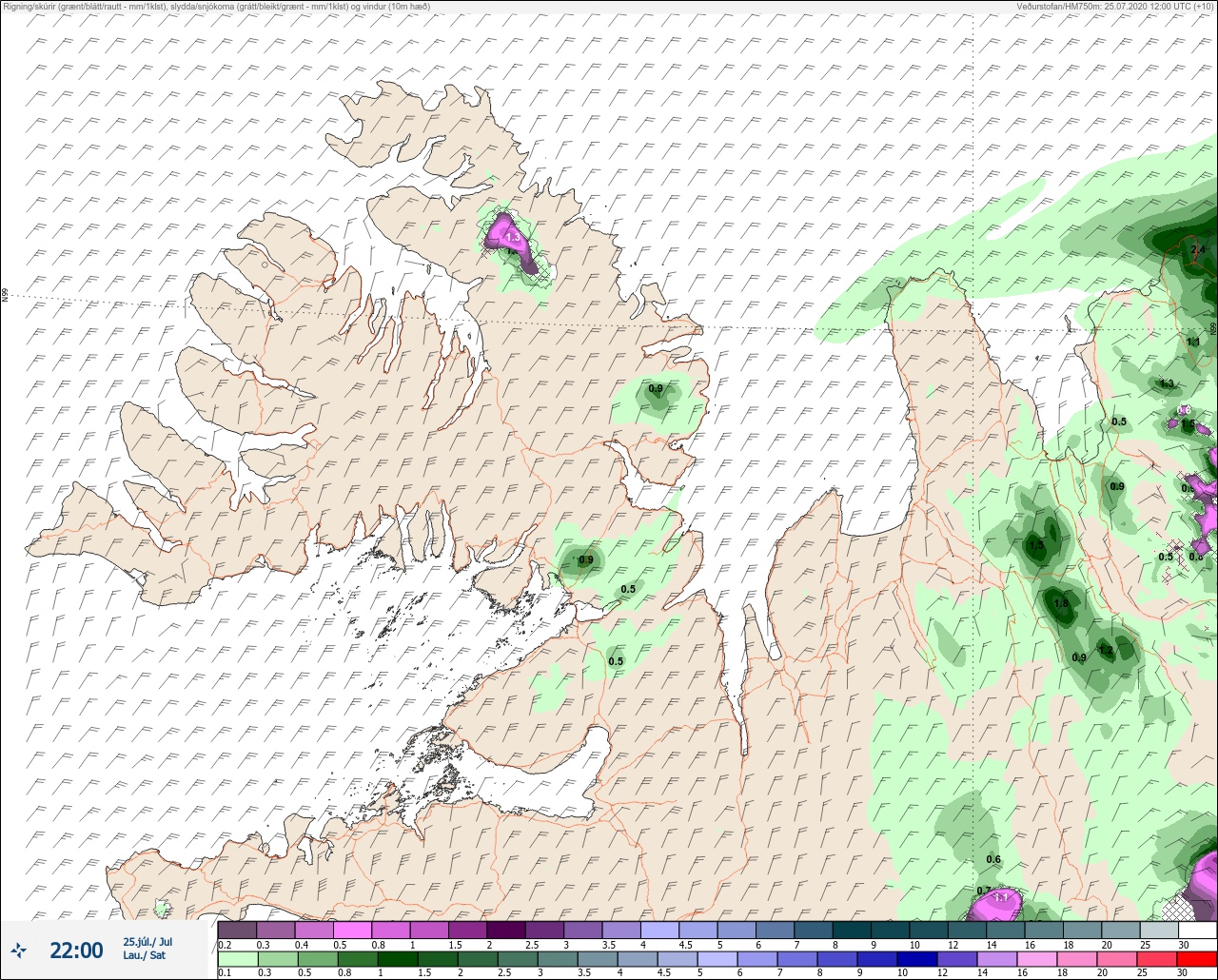Select upper legend swatch between 0.5 and 0.8
The image size is (1218, 980).
(352, 930)
